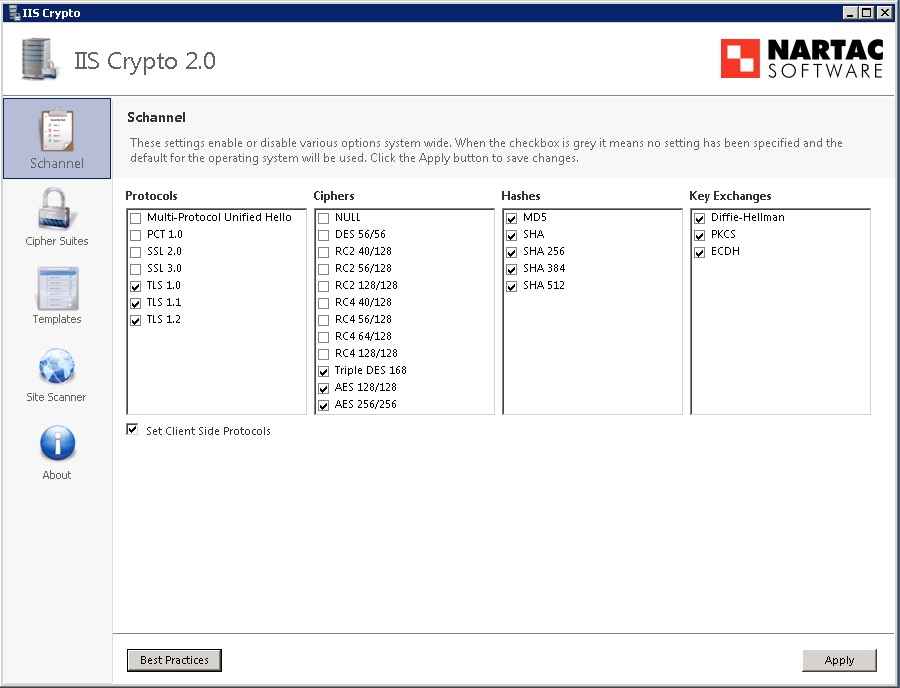Image resolution: width=900 pixels, height=688 pixels.
Task: Switch to Schannel tab label
Action: (57, 164)
